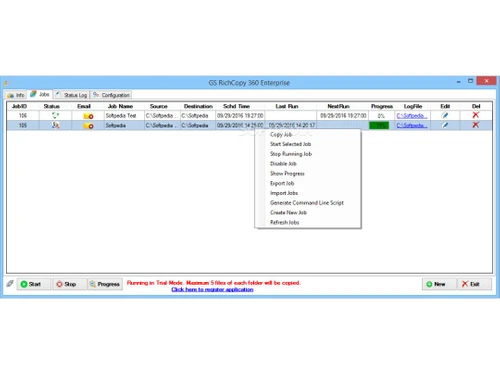
Task: Click the Stop button
Action: (69, 284)
